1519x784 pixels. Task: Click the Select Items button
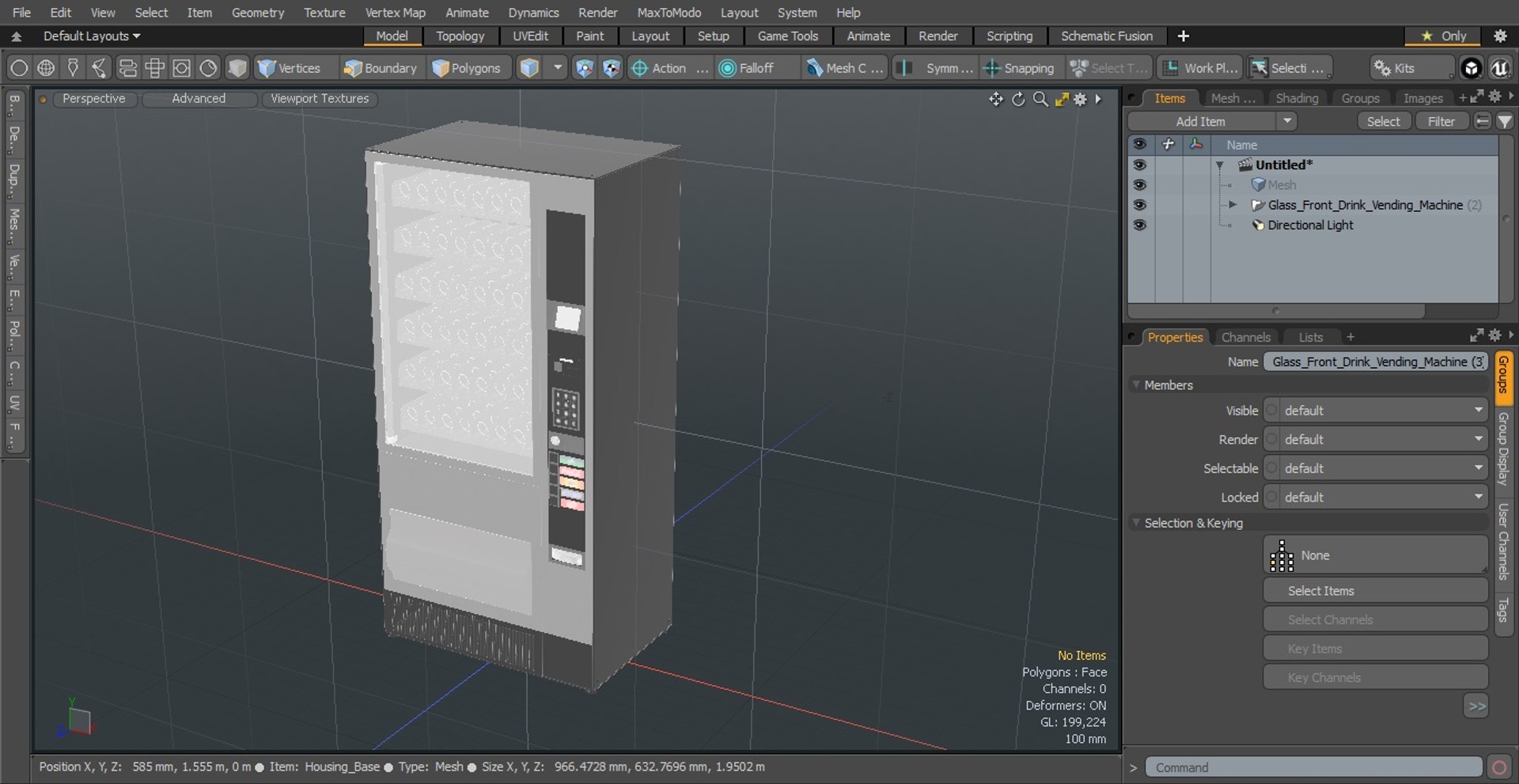click(x=1376, y=591)
